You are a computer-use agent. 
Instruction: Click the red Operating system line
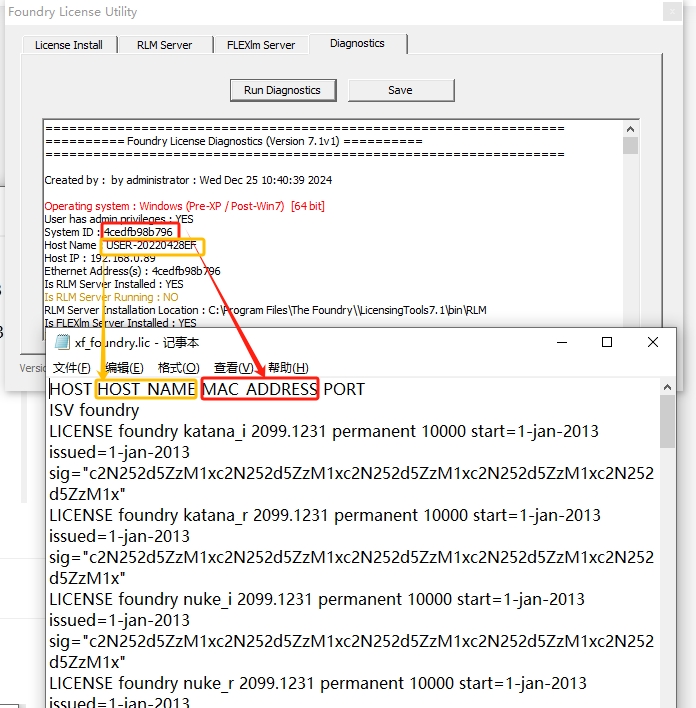coord(184,206)
